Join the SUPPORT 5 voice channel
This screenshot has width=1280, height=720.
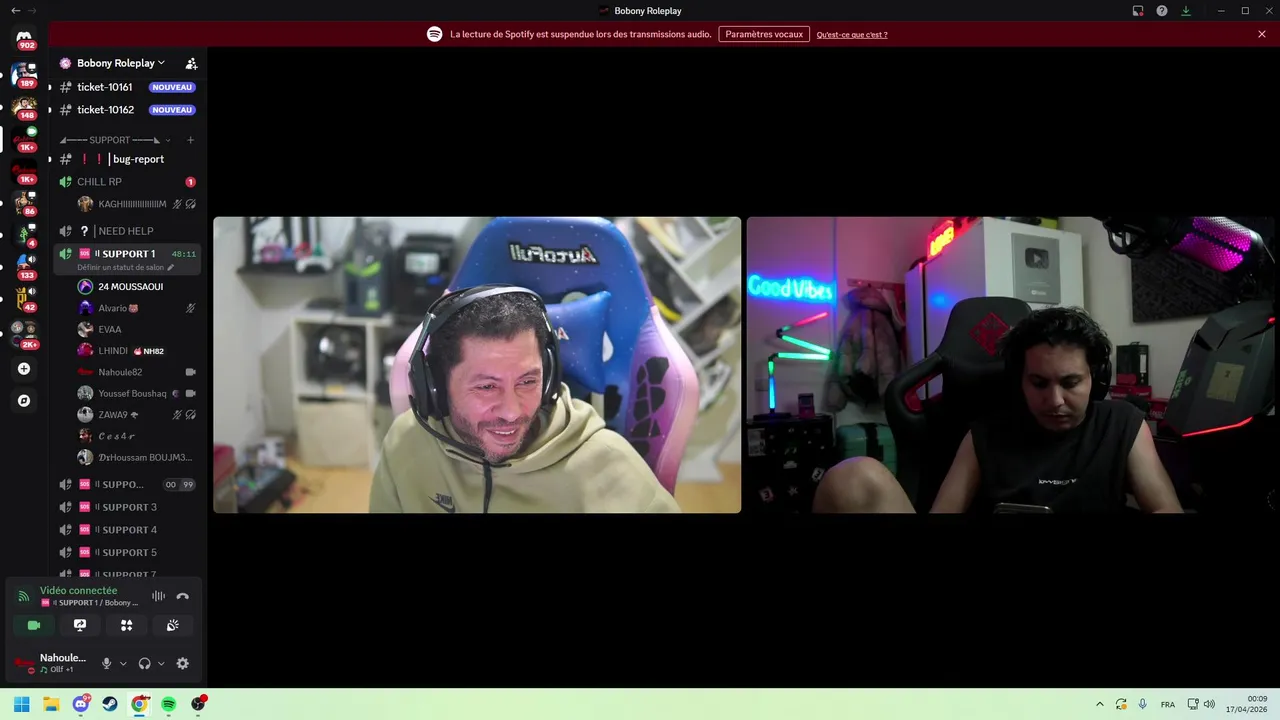(x=127, y=552)
